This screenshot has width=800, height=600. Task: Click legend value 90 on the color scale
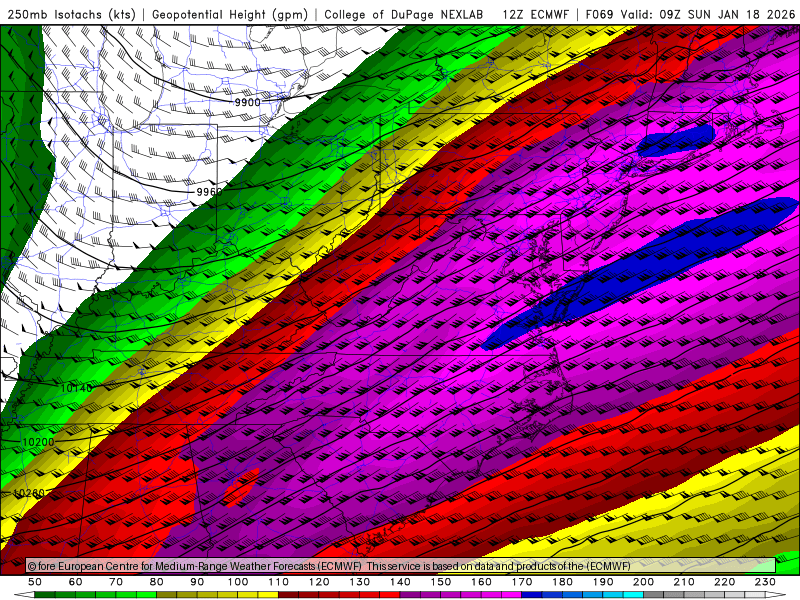[197, 582]
